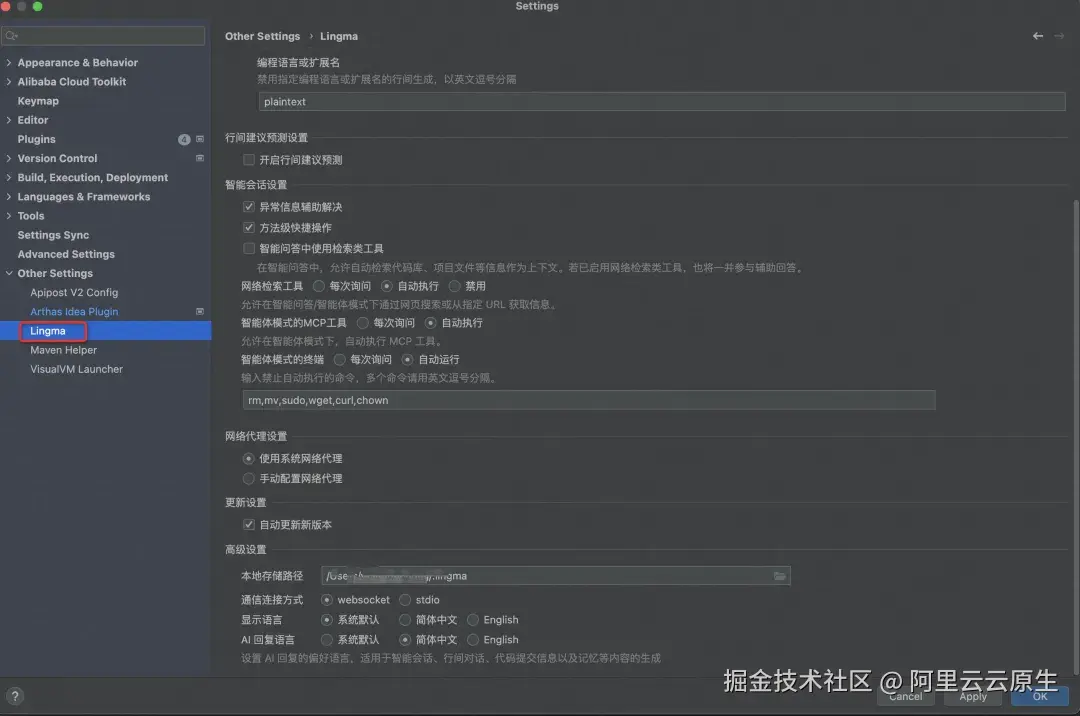Click the icon next to Arthas Idea Plugin
Screen dimensions: 1080x716
pyautogui.click(x=199, y=311)
